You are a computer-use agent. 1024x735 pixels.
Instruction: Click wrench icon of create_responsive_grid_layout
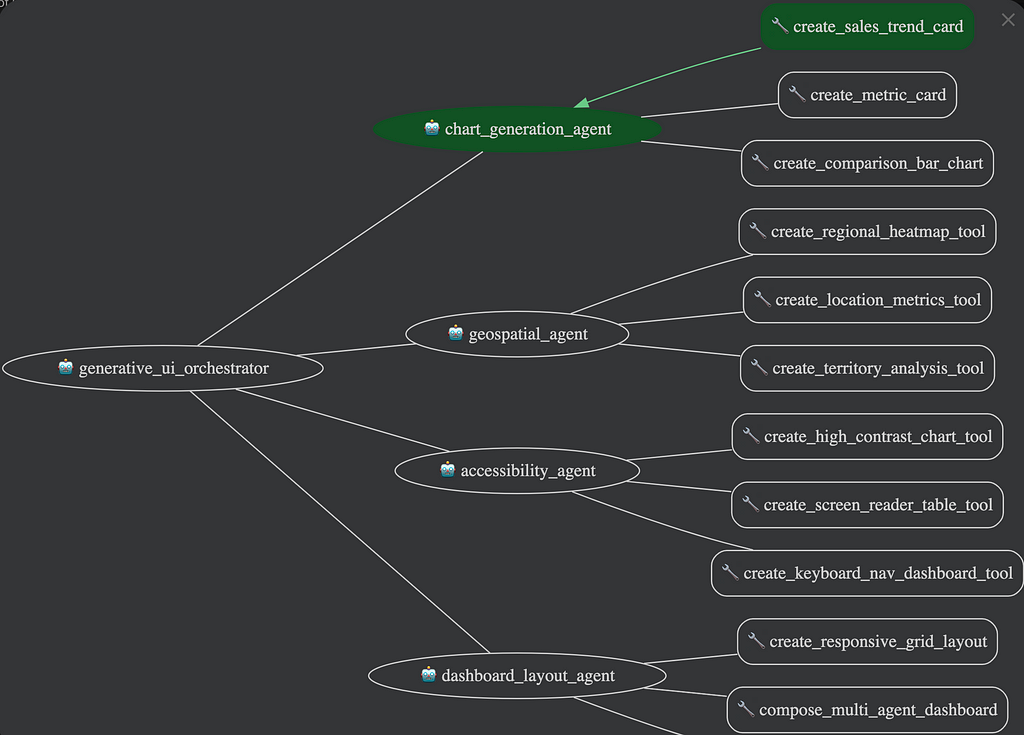tap(756, 641)
